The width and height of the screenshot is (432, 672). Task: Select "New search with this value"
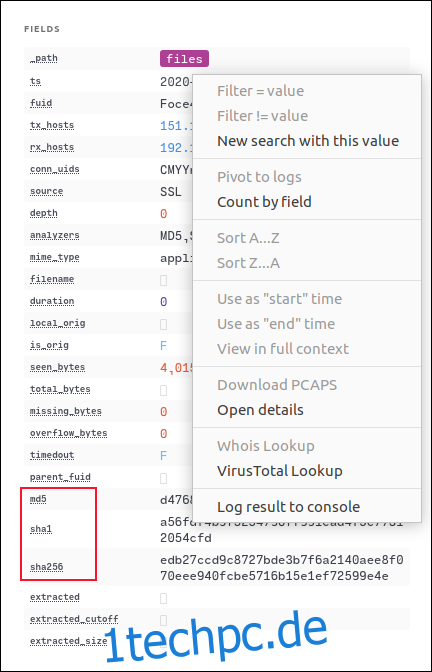[308, 141]
